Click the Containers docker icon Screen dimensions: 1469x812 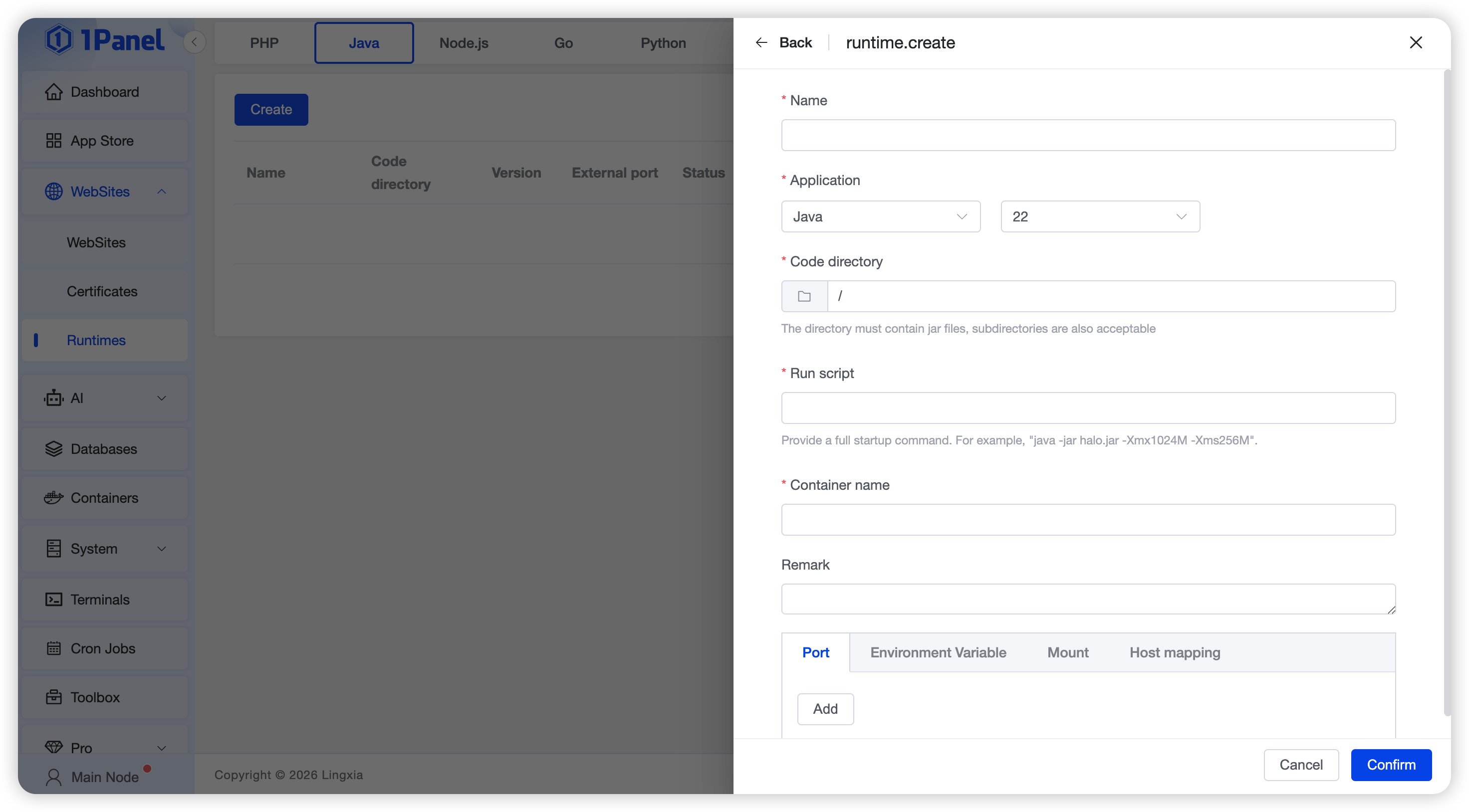[53, 498]
